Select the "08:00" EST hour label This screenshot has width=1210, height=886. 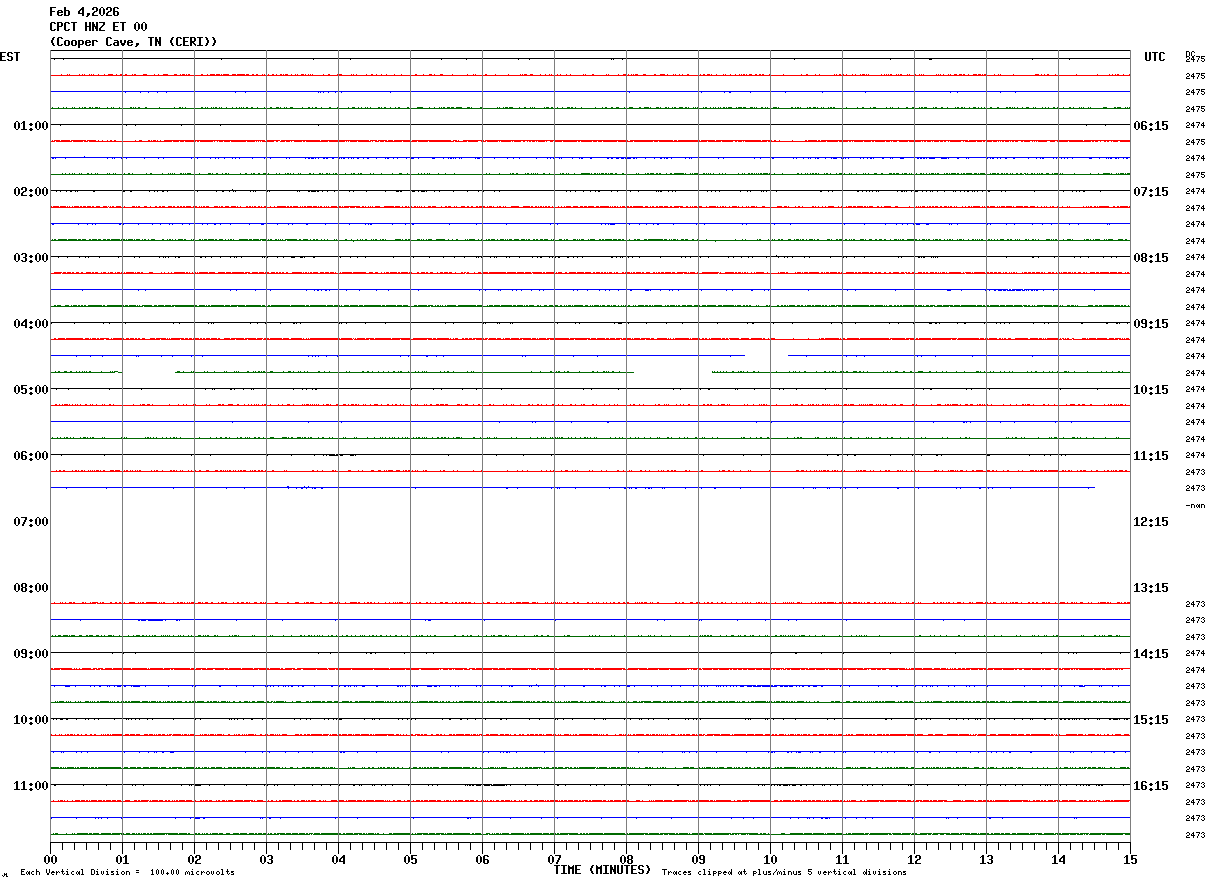click(31, 588)
